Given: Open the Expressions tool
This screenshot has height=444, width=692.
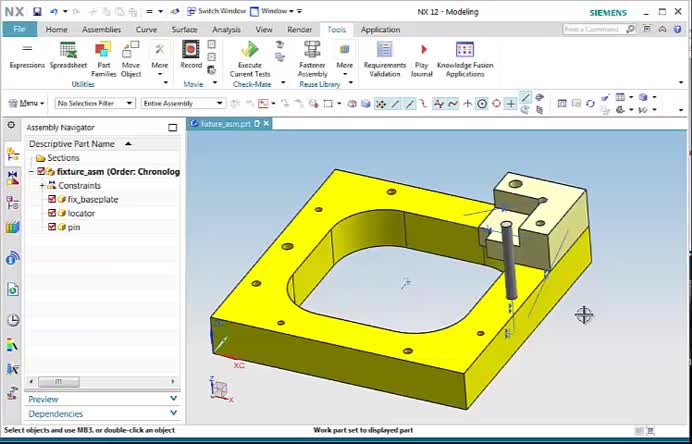Looking at the screenshot, I should [27, 55].
